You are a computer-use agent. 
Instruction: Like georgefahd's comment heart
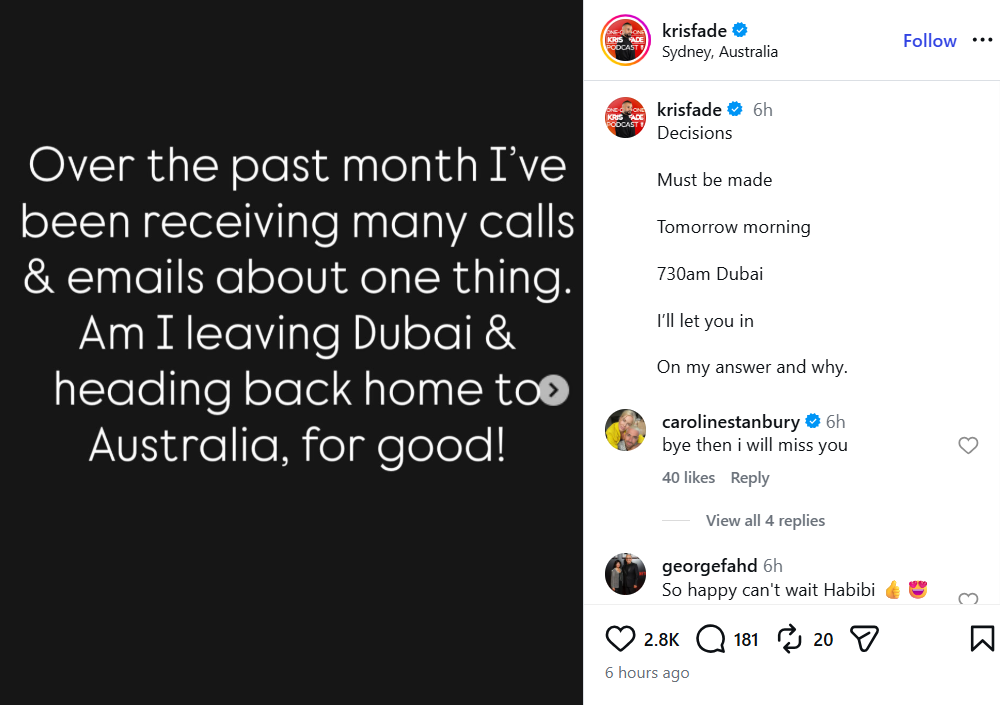[968, 598]
